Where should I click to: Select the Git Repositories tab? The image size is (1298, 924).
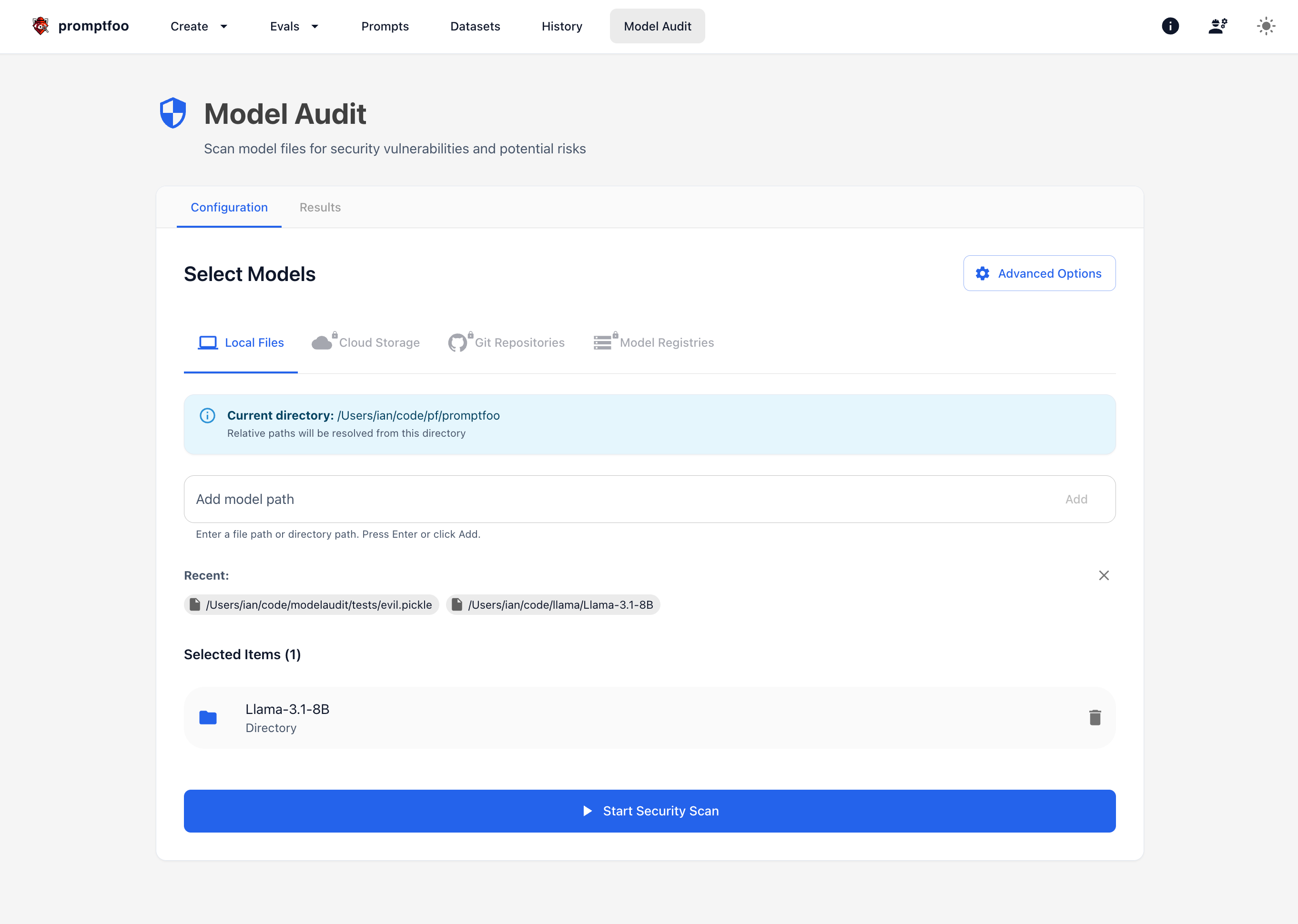[x=507, y=342]
